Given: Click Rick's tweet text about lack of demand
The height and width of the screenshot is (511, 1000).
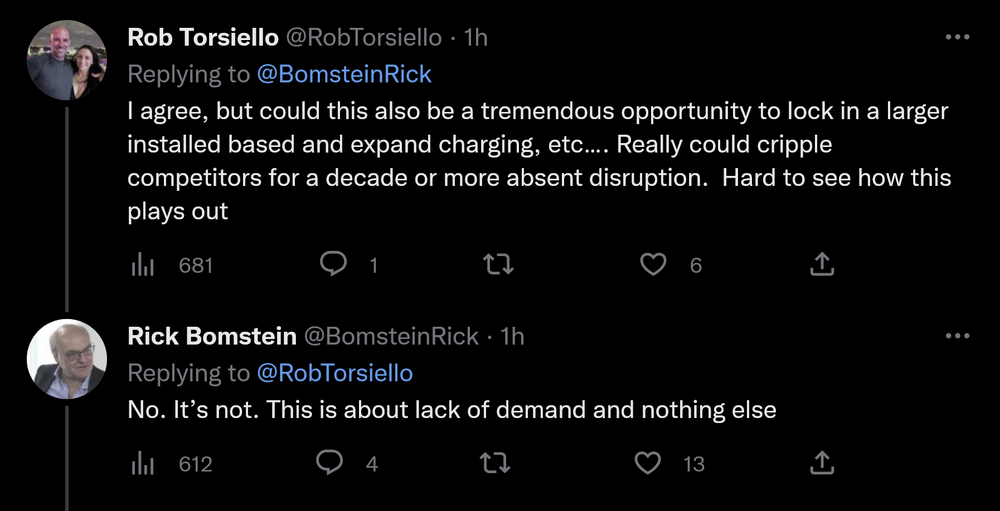Looking at the screenshot, I should pyautogui.click(x=451, y=410).
